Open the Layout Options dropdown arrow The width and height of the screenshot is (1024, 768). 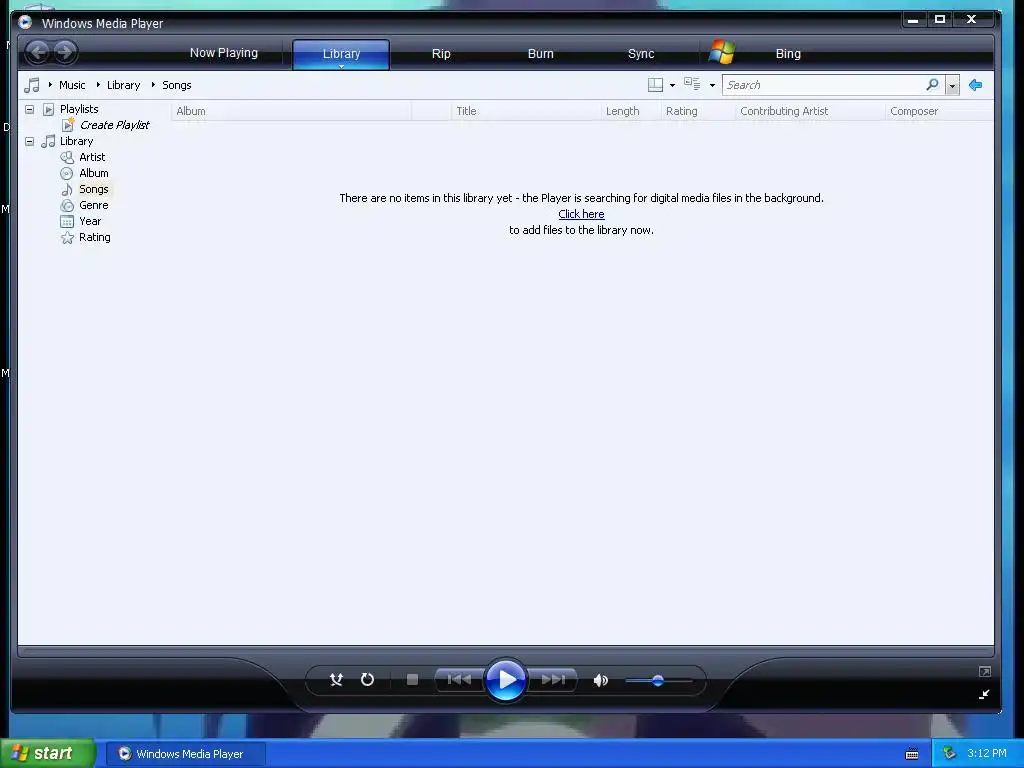point(672,86)
